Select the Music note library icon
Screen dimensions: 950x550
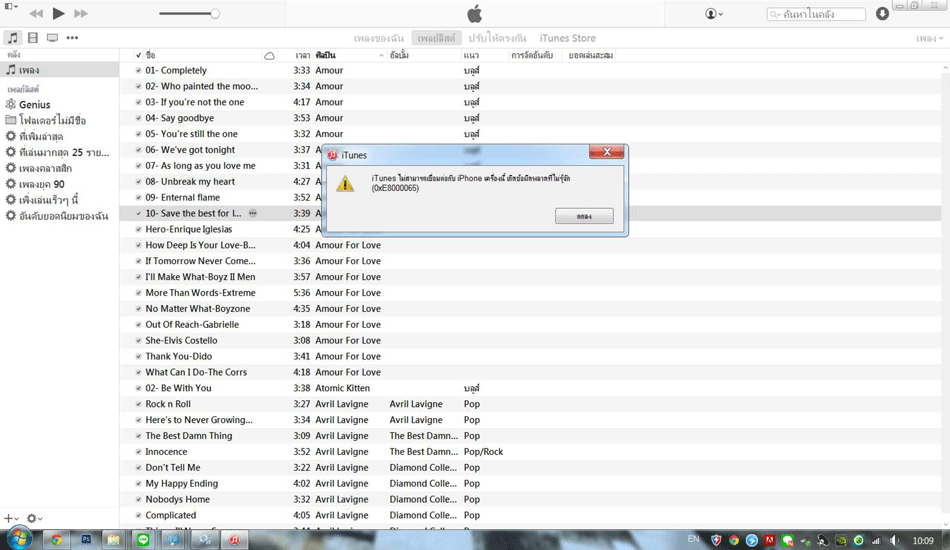[x=12, y=38]
